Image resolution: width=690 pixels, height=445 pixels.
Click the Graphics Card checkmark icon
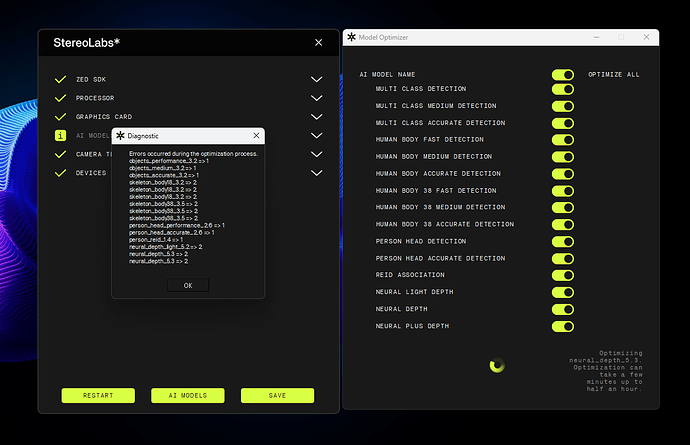tap(60, 117)
